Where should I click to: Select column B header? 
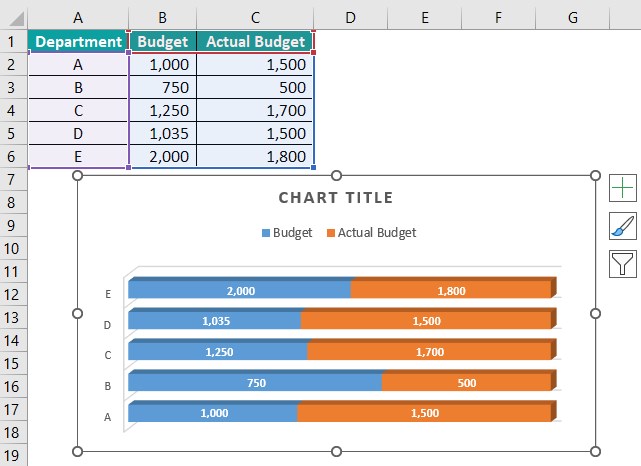point(162,18)
